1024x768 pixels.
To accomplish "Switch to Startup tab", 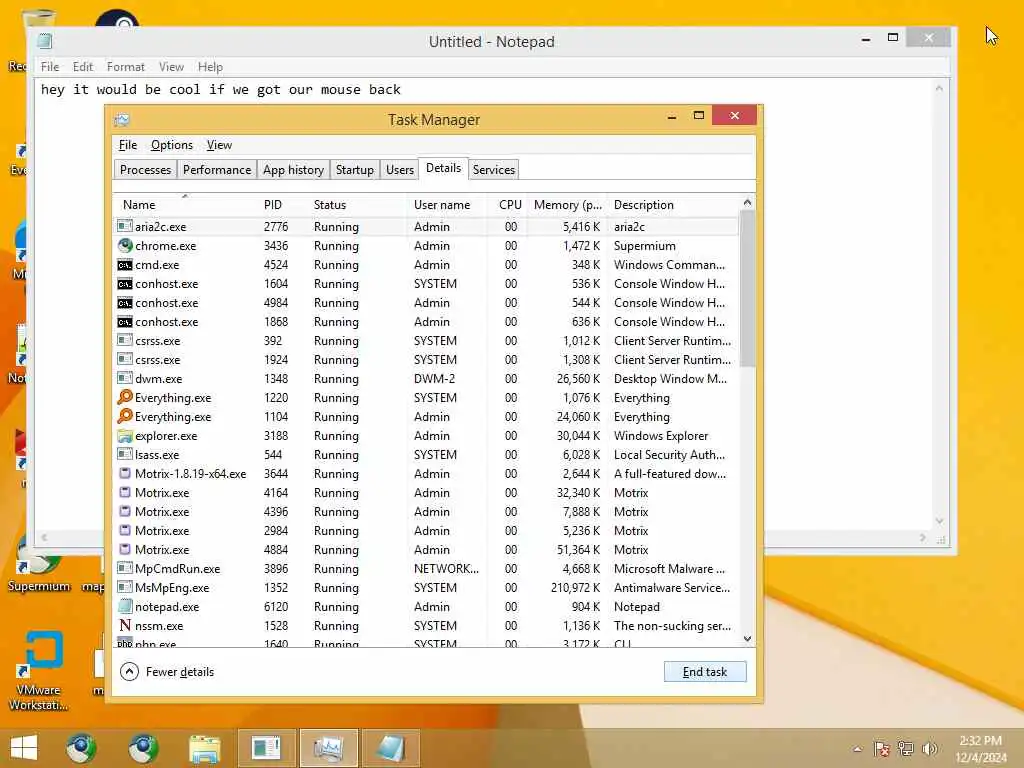I will pos(355,170).
